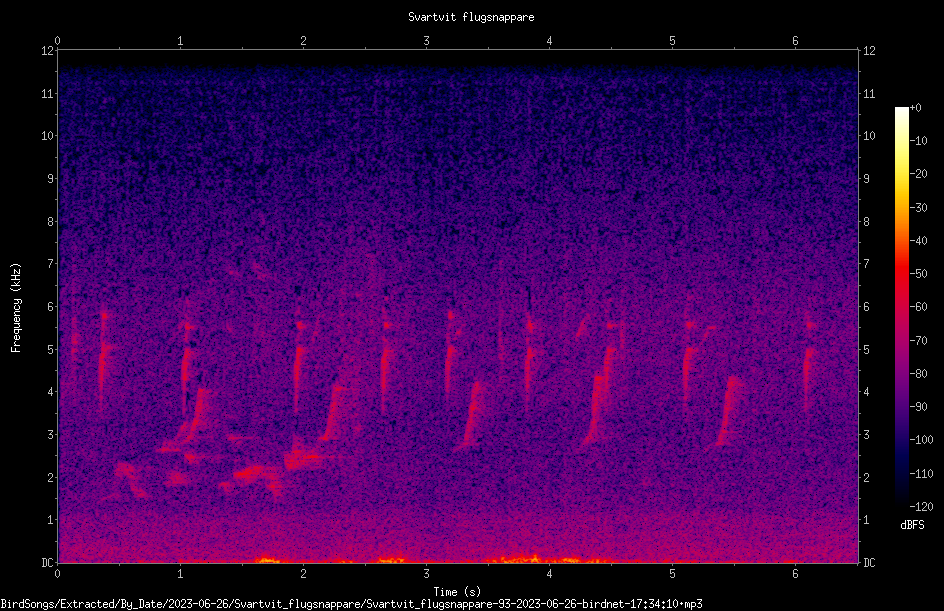Viewport: 944px width, 611px height.
Task: Click the 'DC' label on the left frequency axis
Action: pyautogui.click(x=47, y=562)
